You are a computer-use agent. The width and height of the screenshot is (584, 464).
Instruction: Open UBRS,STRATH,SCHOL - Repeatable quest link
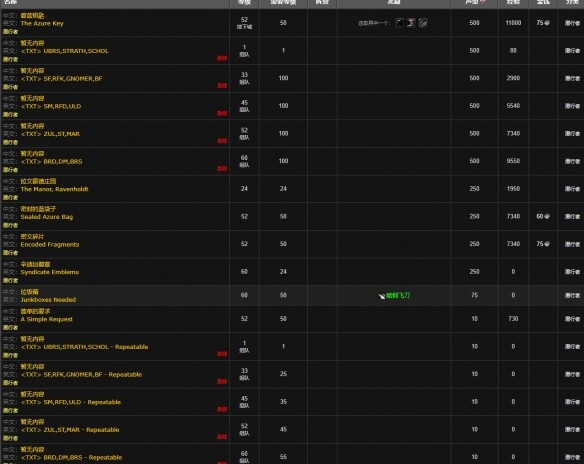tap(84, 347)
